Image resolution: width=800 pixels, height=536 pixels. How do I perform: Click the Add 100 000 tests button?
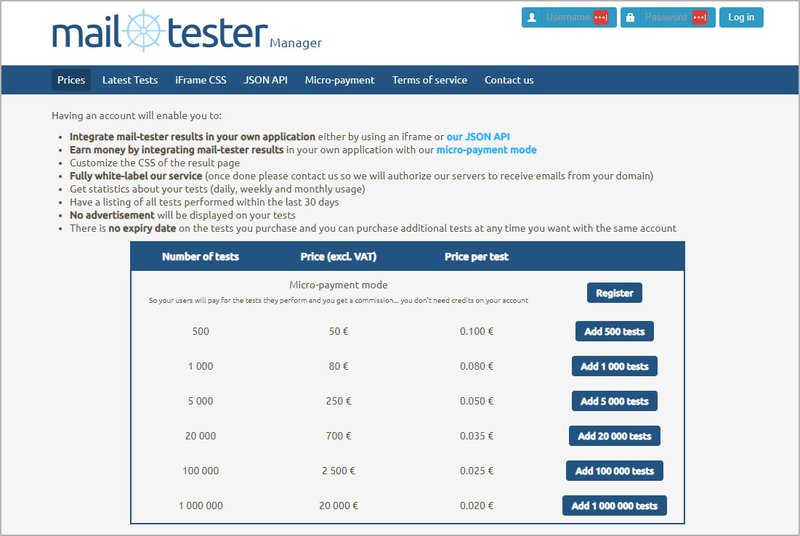click(x=614, y=471)
